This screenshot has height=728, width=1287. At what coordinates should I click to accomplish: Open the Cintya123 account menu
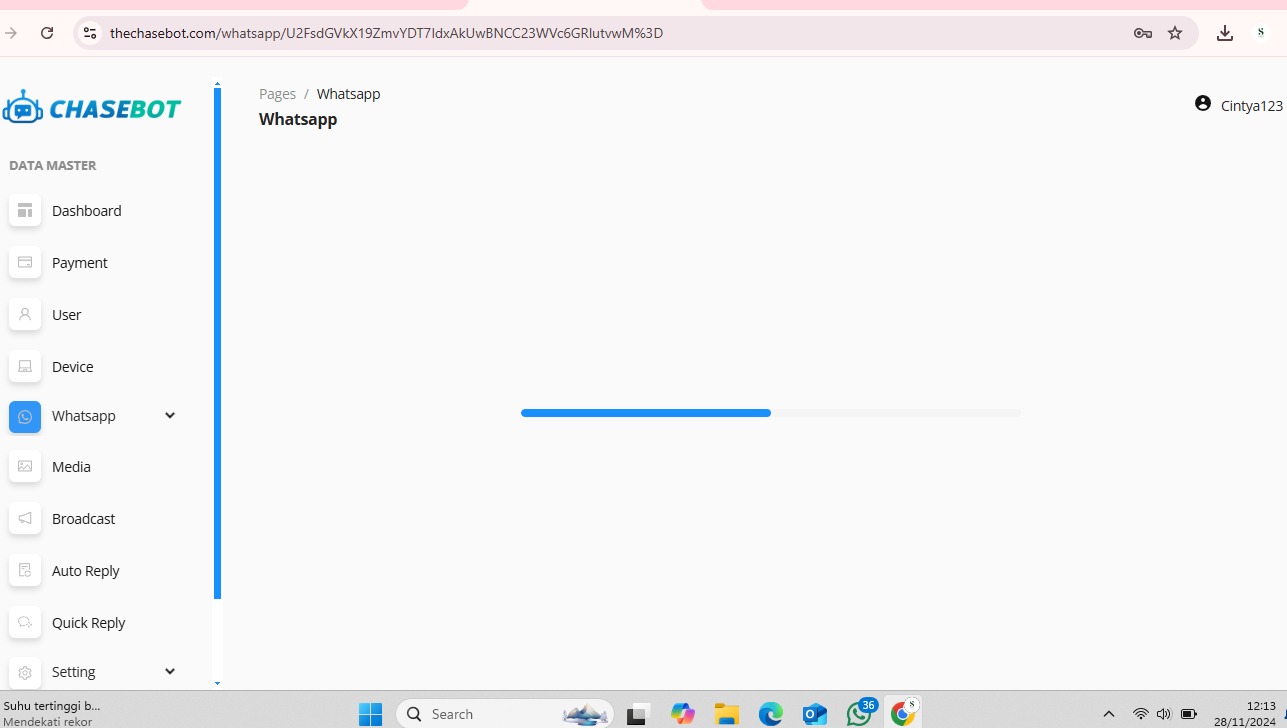[1238, 105]
